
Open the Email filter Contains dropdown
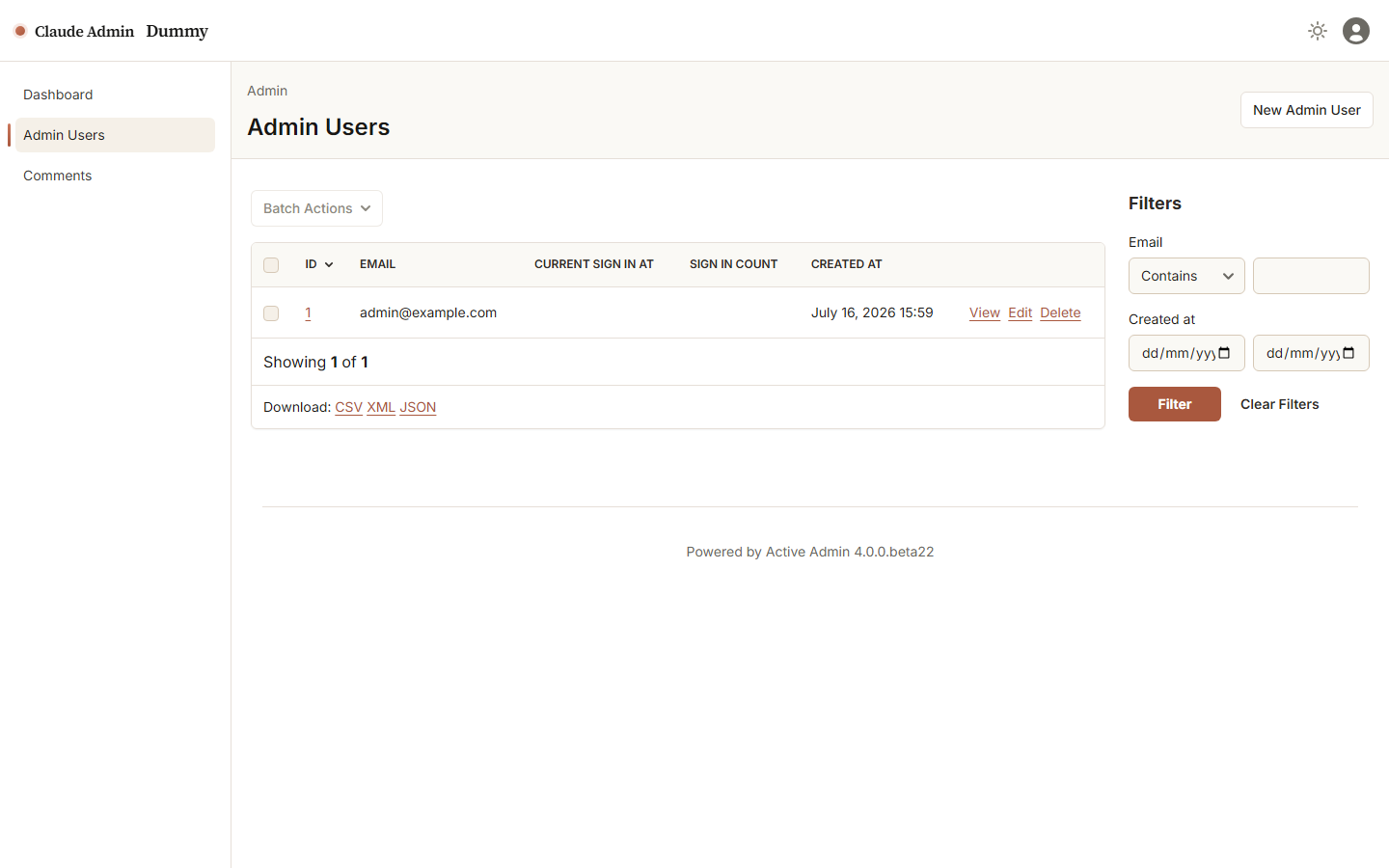pyautogui.click(x=1186, y=276)
